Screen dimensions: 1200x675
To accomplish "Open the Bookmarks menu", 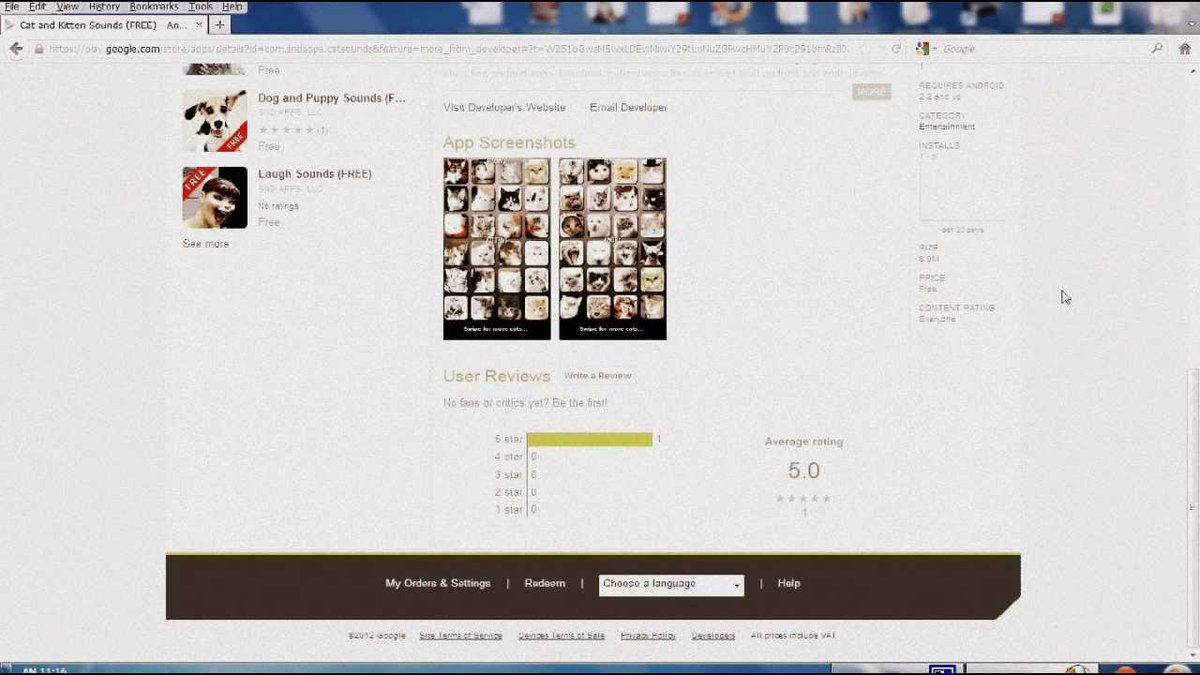I will pyautogui.click(x=154, y=6).
